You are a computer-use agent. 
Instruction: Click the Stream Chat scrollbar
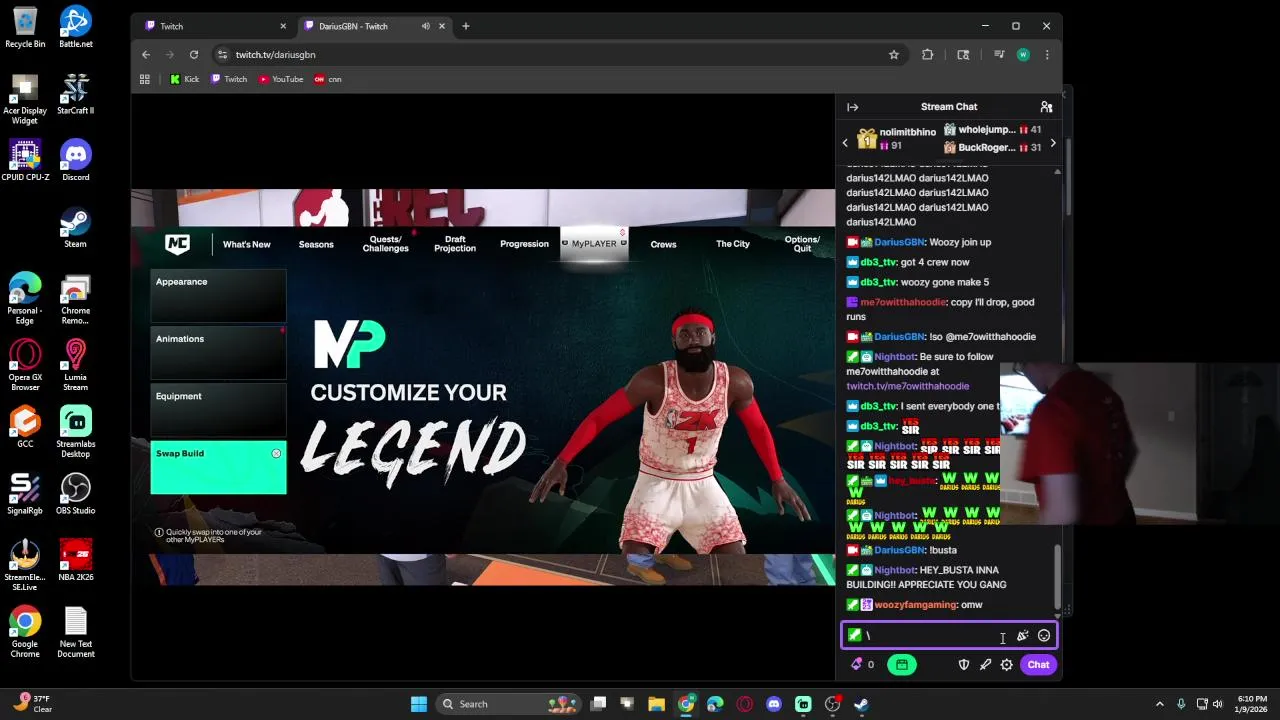coord(1057,575)
